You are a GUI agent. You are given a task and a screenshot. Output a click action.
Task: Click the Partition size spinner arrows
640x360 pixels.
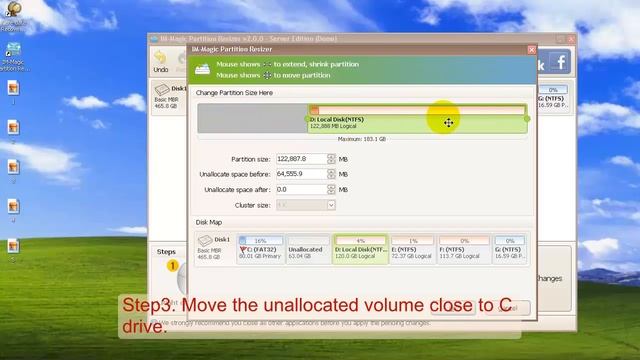pyautogui.click(x=331, y=159)
